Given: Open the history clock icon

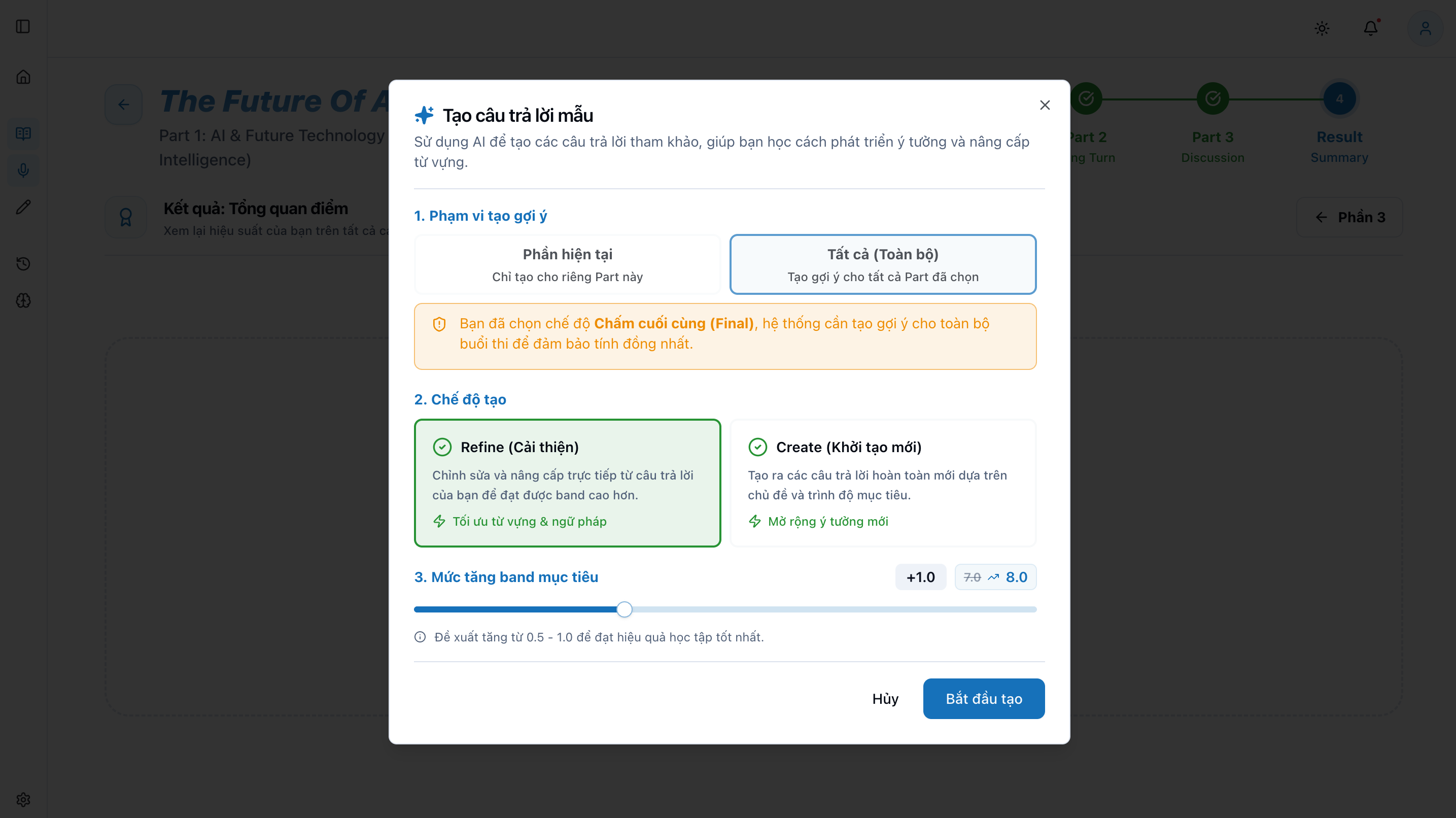Looking at the screenshot, I should (23, 263).
